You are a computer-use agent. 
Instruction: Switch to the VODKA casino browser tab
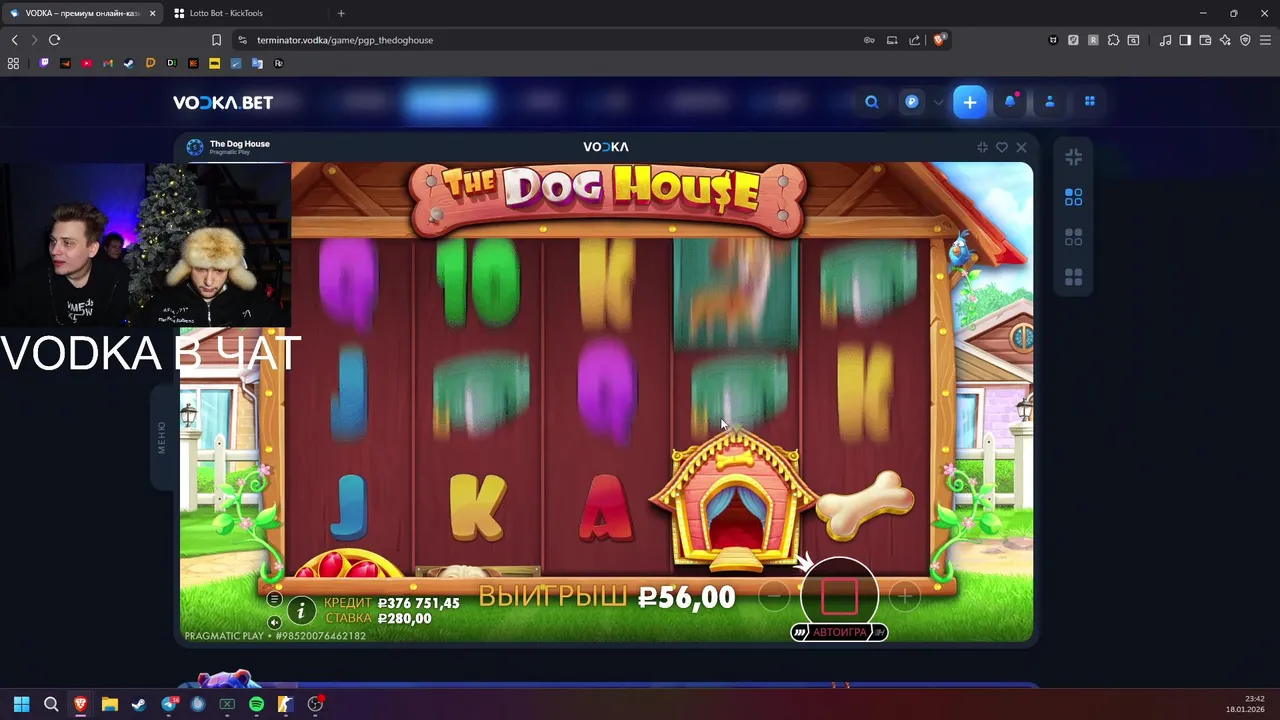click(82, 13)
